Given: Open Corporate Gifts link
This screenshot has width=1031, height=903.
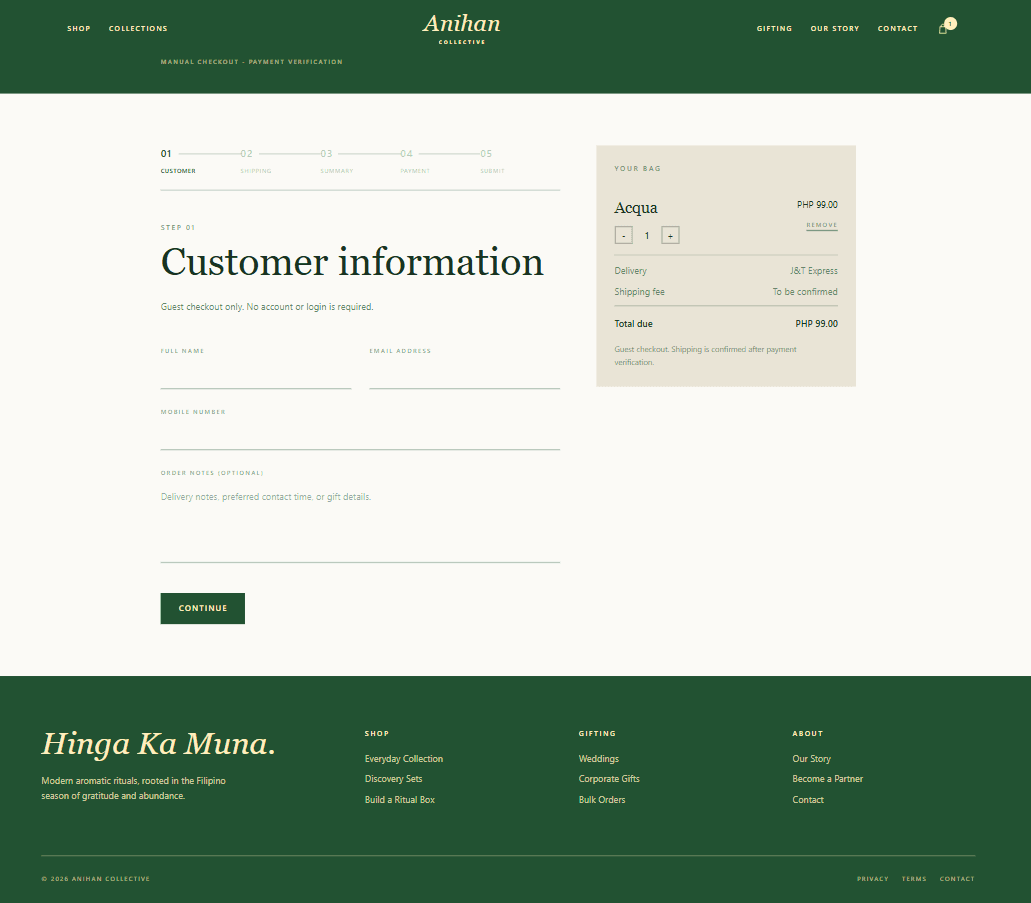Looking at the screenshot, I should point(609,779).
